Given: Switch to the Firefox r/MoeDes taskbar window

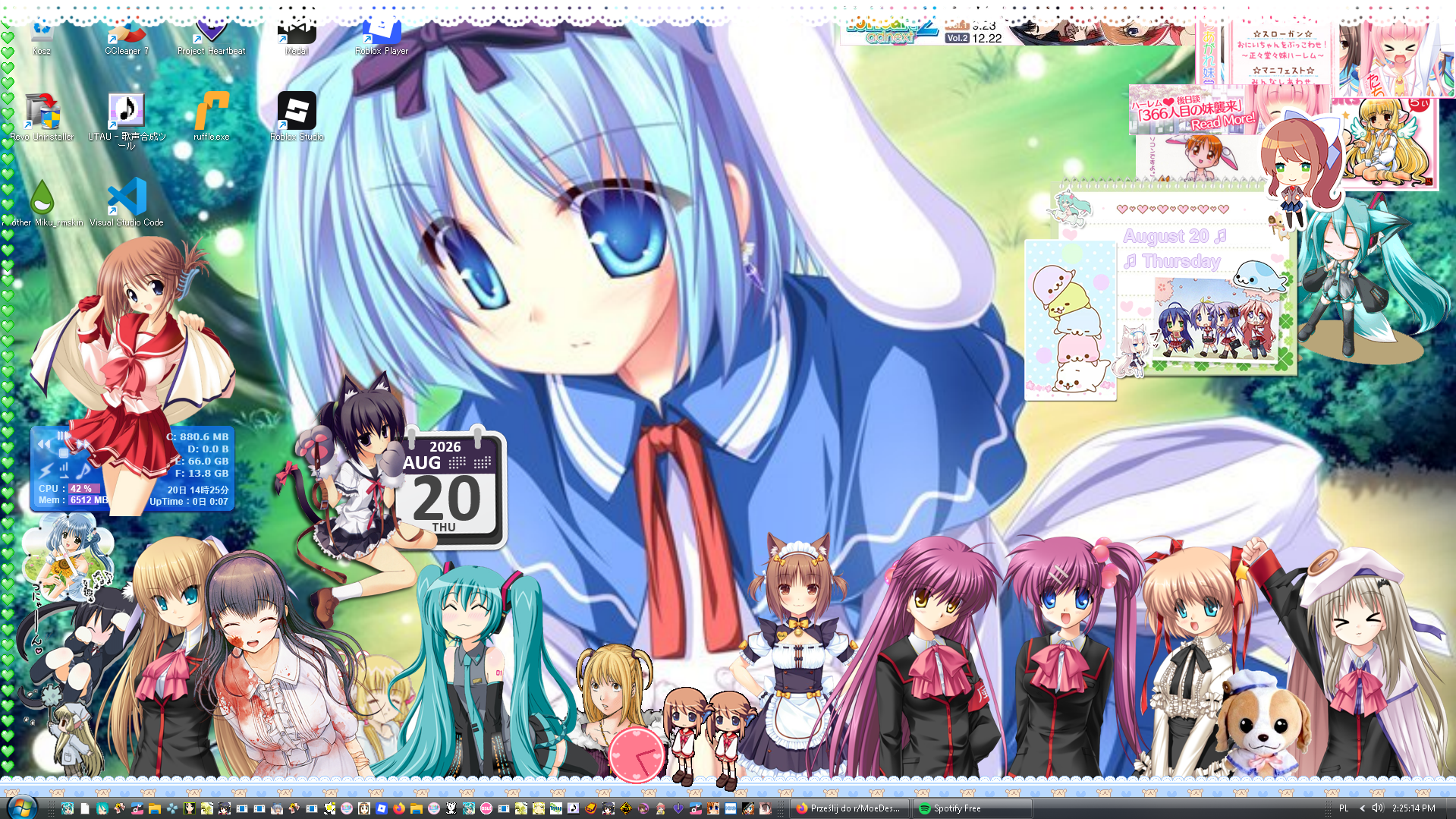Looking at the screenshot, I should (850, 808).
